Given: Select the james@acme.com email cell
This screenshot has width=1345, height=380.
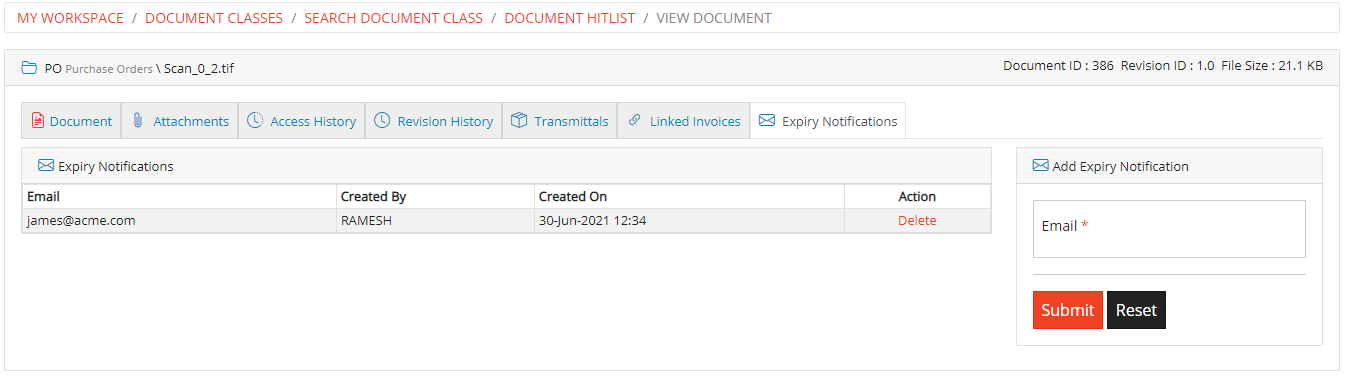Looking at the screenshot, I should [x=179, y=221].
